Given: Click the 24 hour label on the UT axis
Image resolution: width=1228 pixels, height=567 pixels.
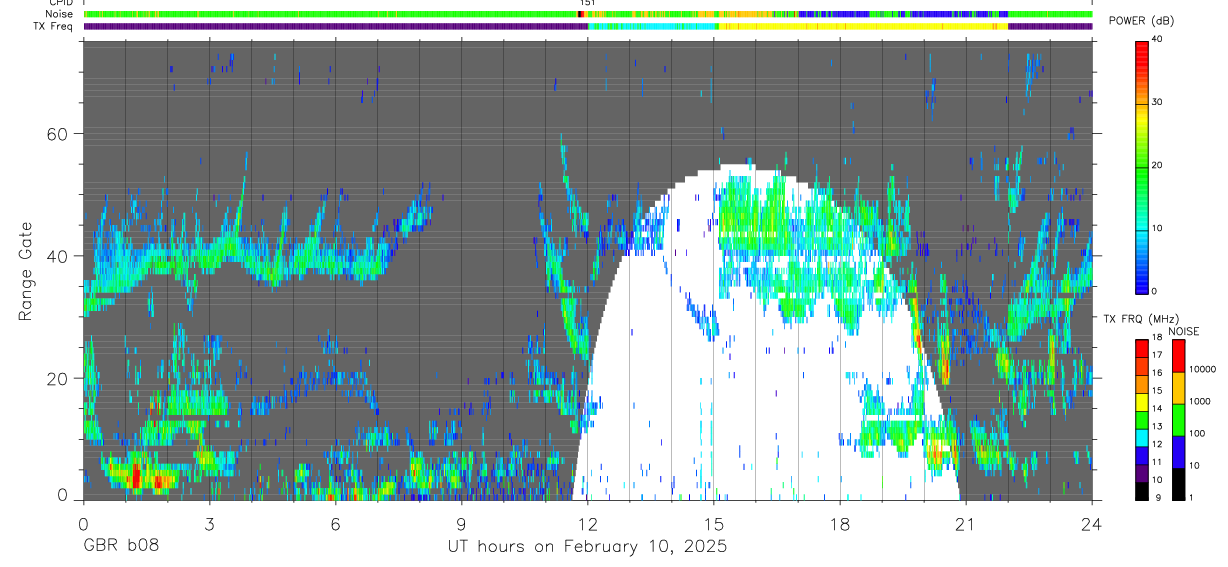Looking at the screenshot, I should tap(1092, 523).
